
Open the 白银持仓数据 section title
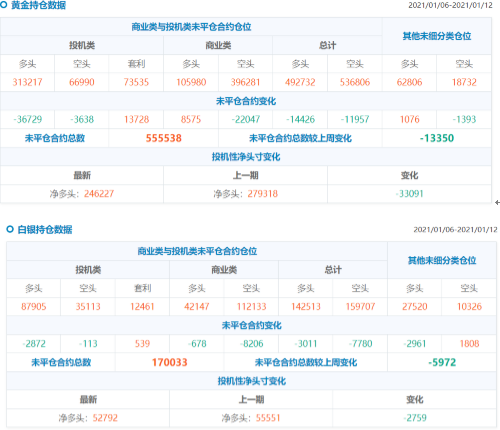[x=45, y=229]
